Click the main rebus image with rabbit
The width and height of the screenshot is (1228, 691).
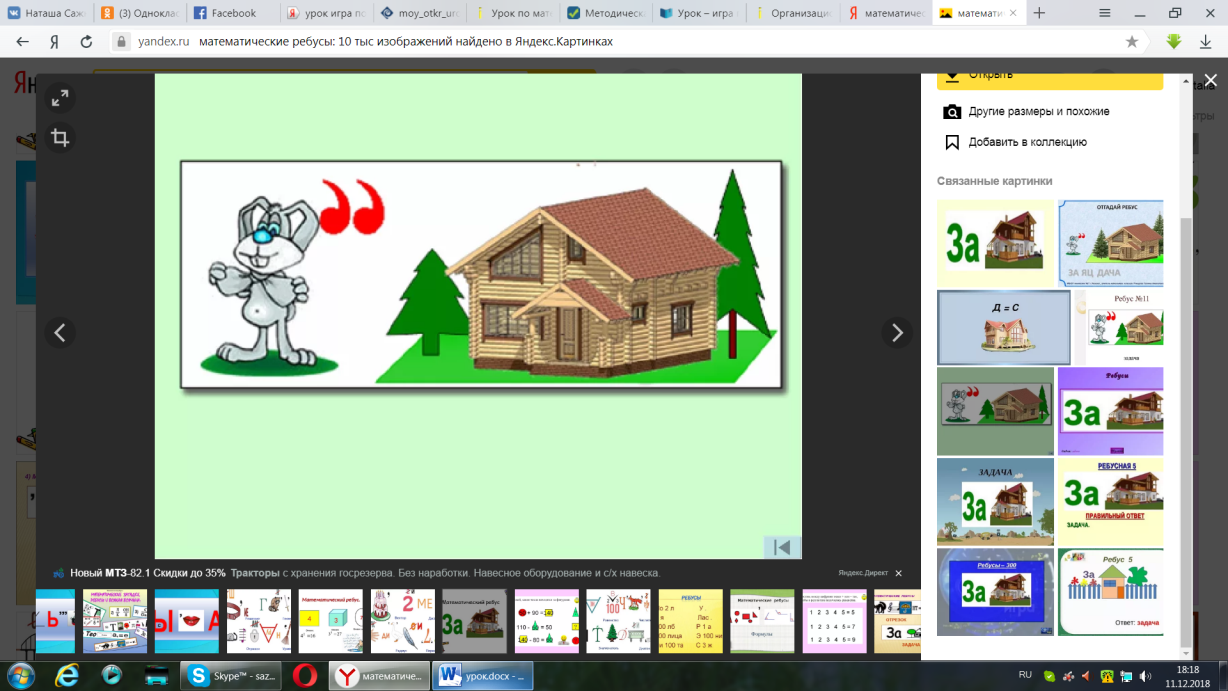[x=481, y=274]
